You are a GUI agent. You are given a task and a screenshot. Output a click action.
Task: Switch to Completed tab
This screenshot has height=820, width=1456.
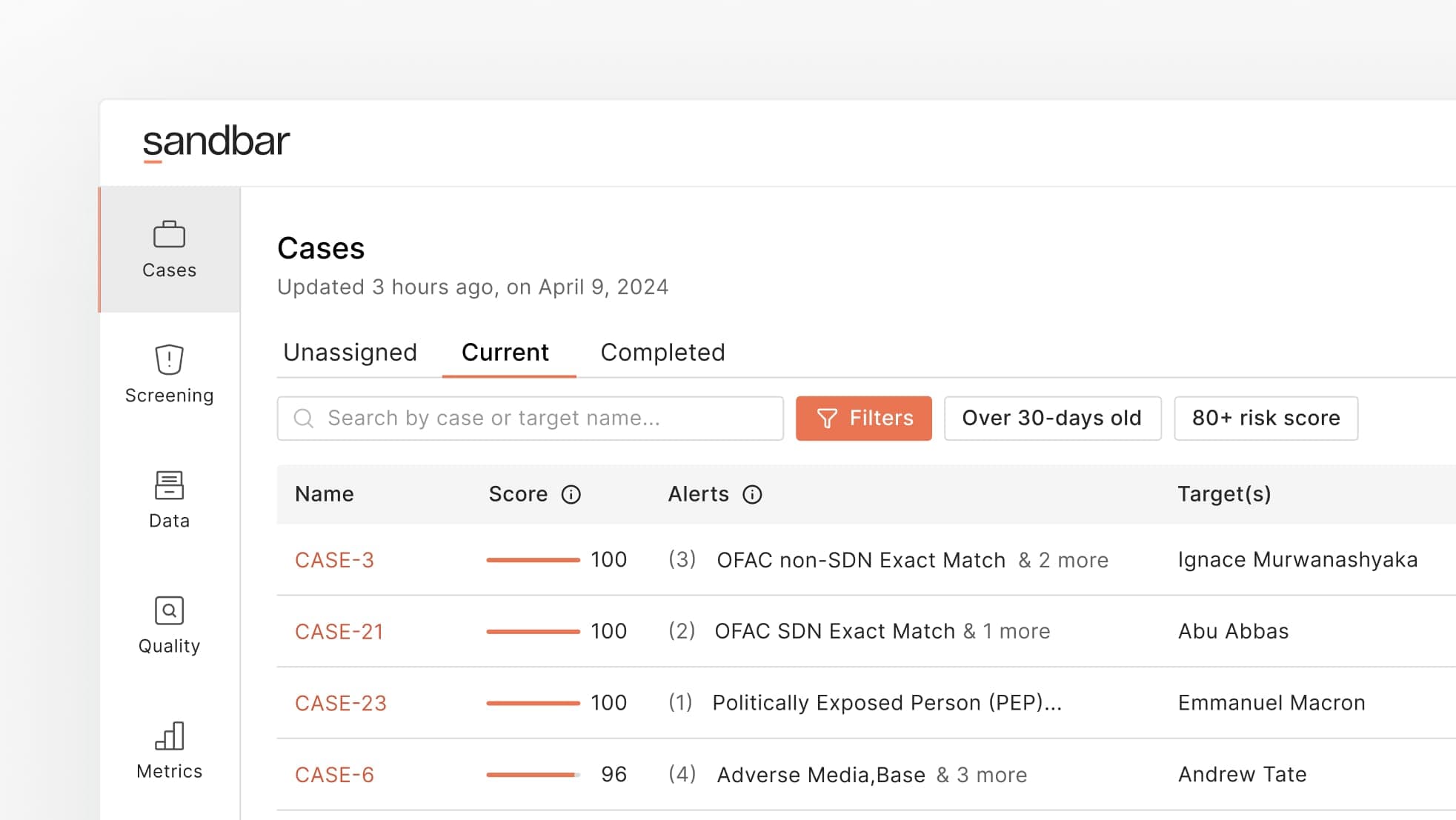(x=663, y=352)
